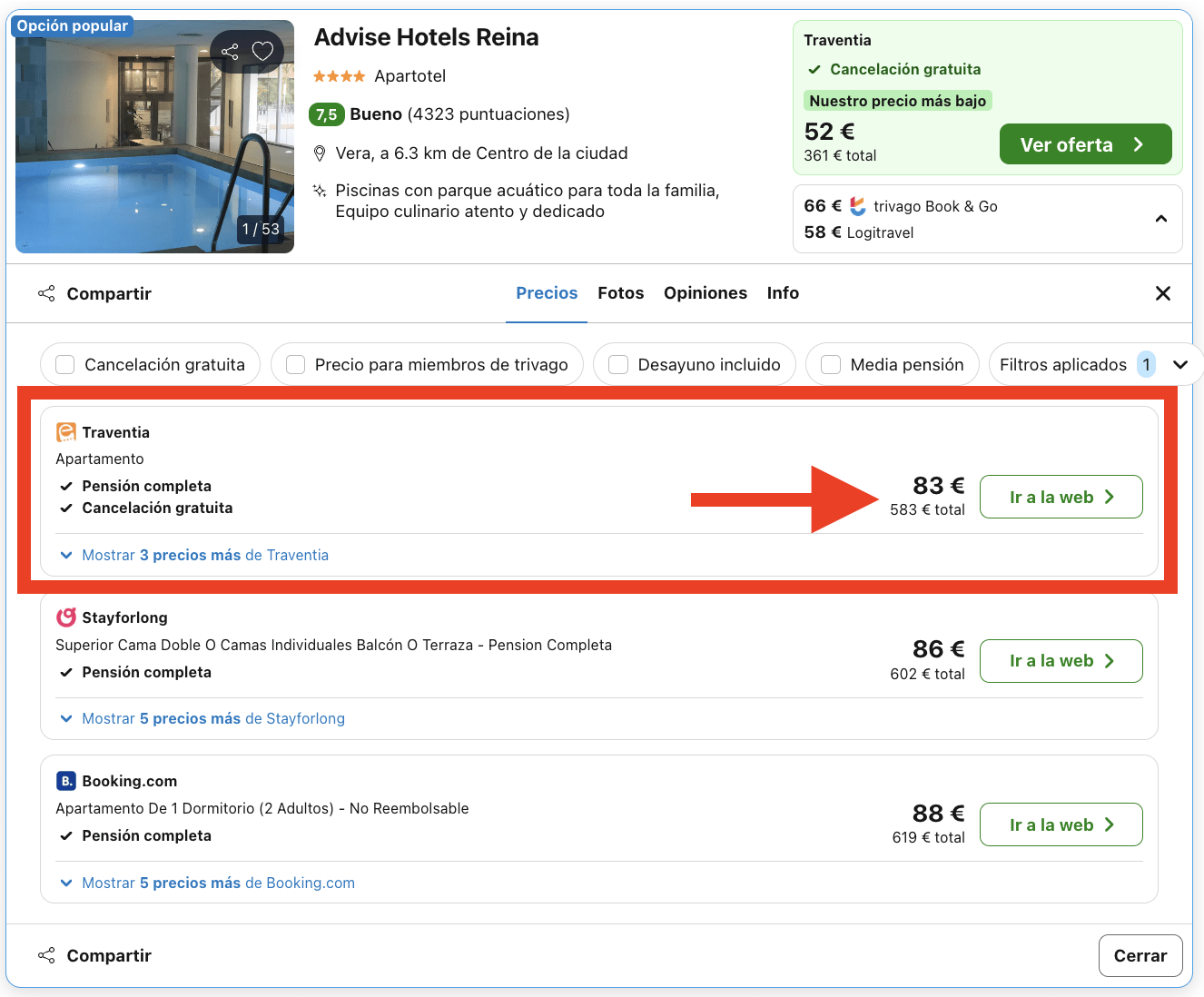
Task: Enable the Desayuno incluido filter
Action: click(618, 364)
